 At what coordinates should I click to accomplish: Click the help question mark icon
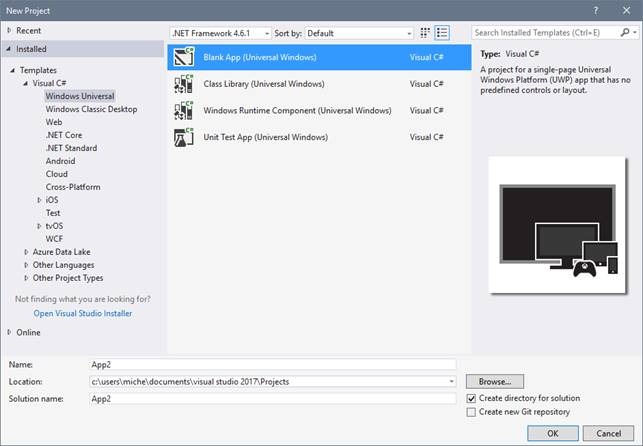(x=597, y=9)
